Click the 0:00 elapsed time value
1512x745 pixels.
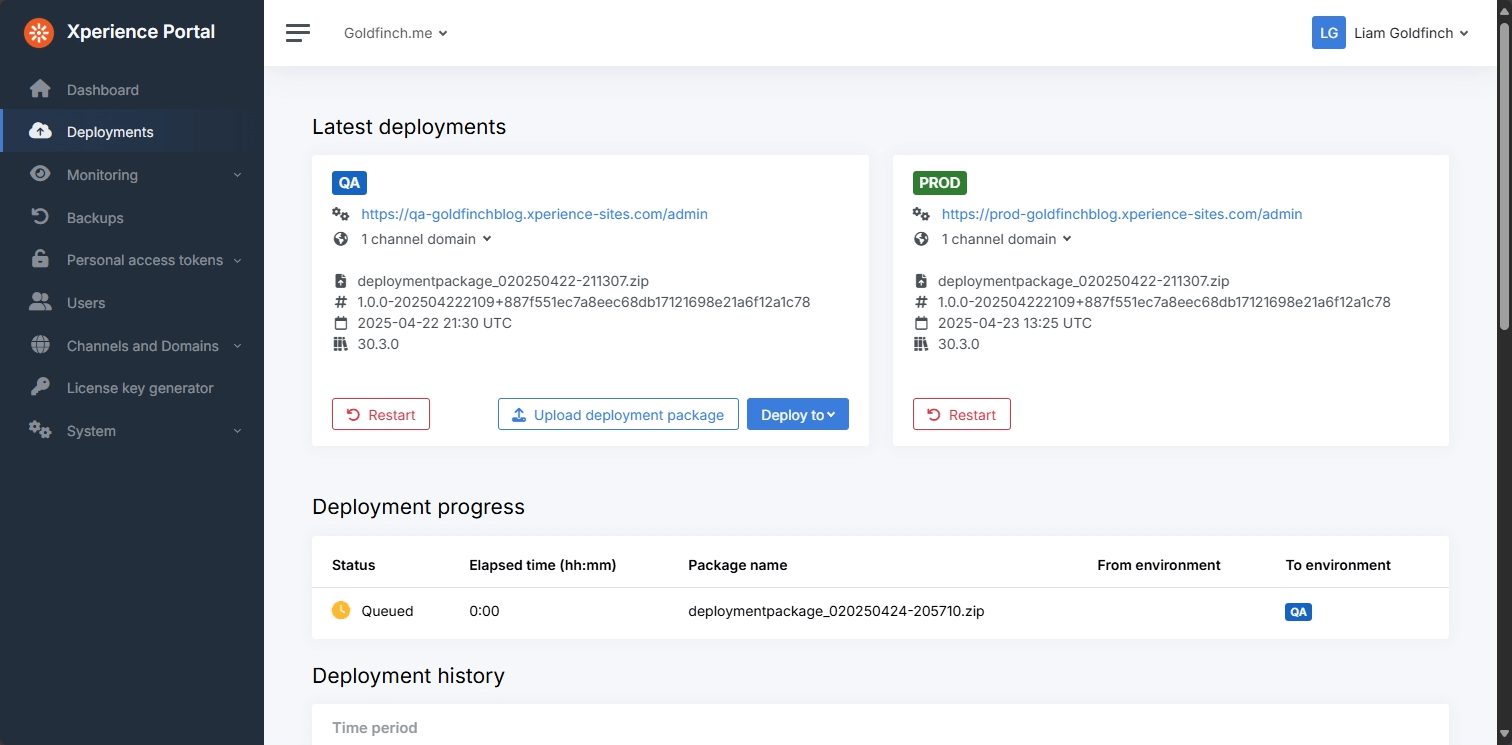click(x=484, y=611)
